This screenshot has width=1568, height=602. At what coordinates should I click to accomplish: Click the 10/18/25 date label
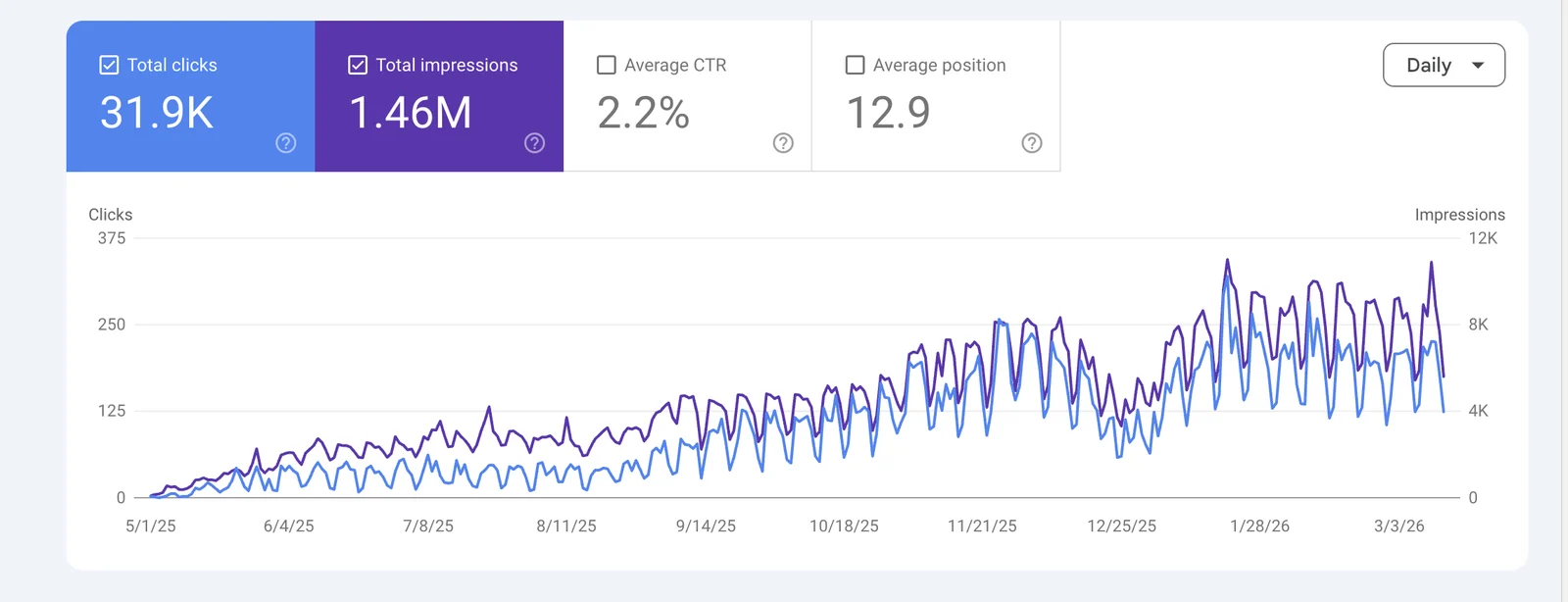[x=844, y=527]
